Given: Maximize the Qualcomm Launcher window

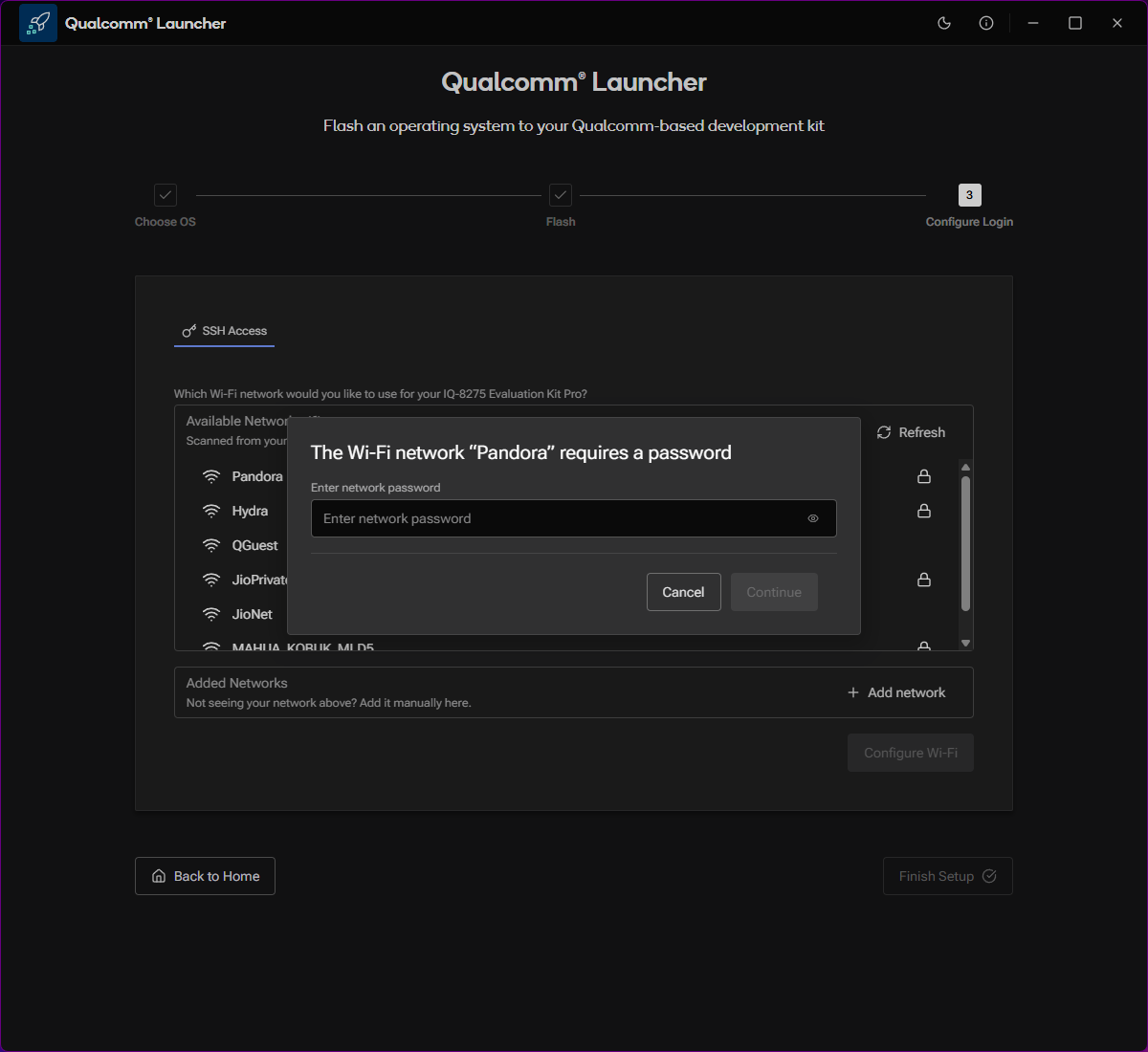Looking at the screenshot, I should [x=1075, y=23].
